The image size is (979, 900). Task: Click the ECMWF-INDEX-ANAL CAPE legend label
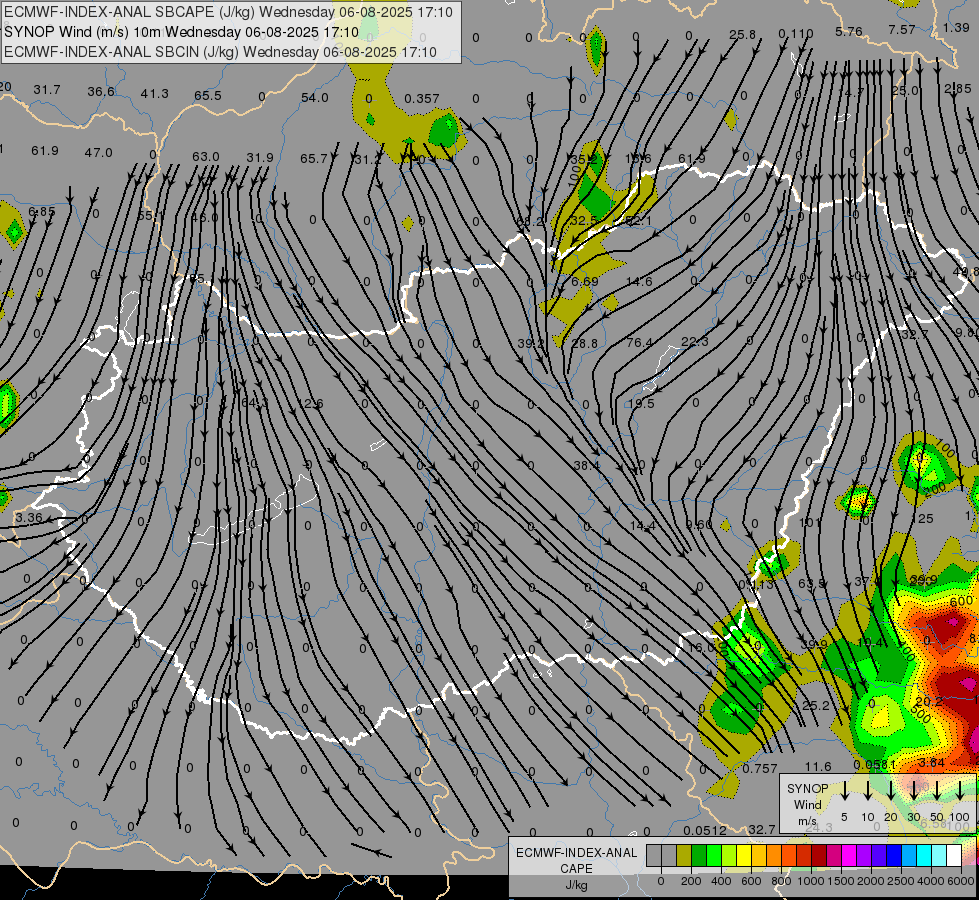coord(576,860)
